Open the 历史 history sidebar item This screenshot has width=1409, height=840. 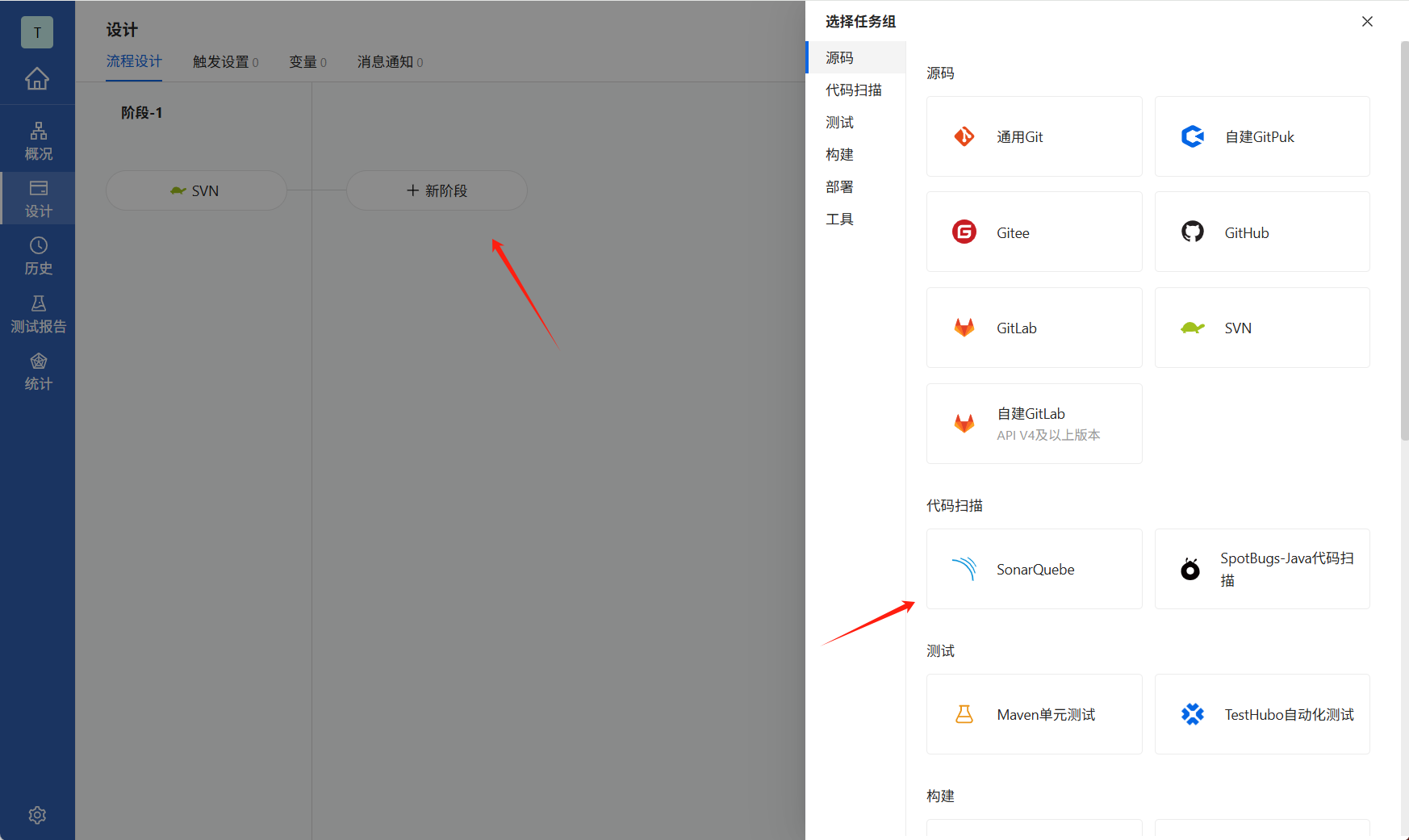(x=38, y=257)
